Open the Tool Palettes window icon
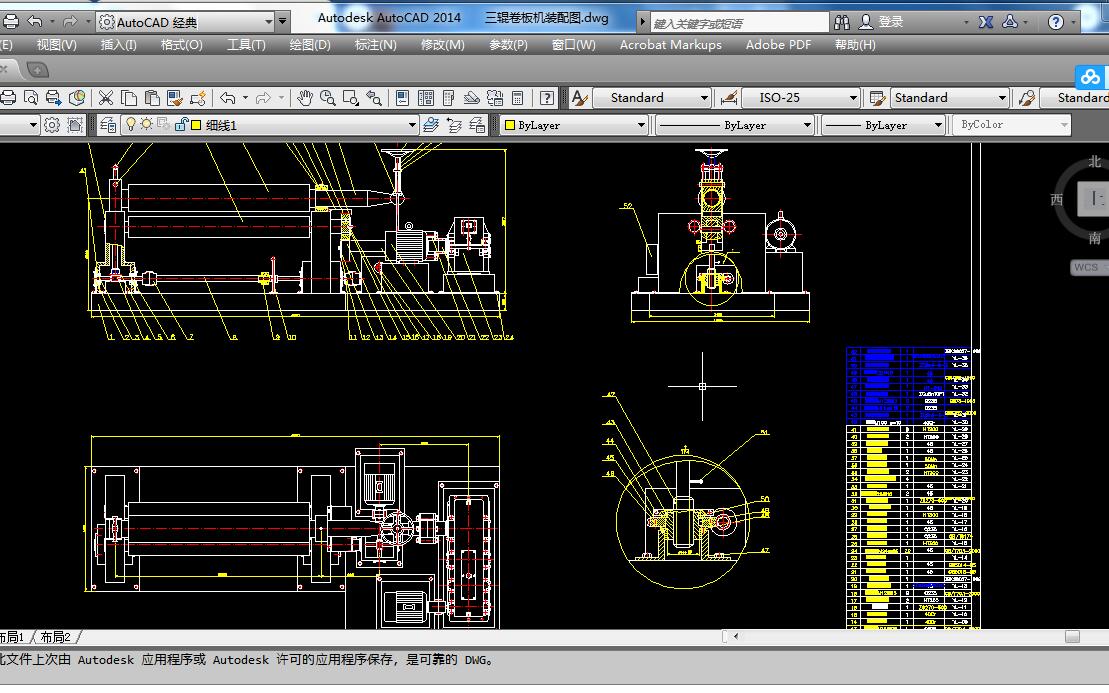Screen dimensions: 1109x693 [x=448, y=98]
